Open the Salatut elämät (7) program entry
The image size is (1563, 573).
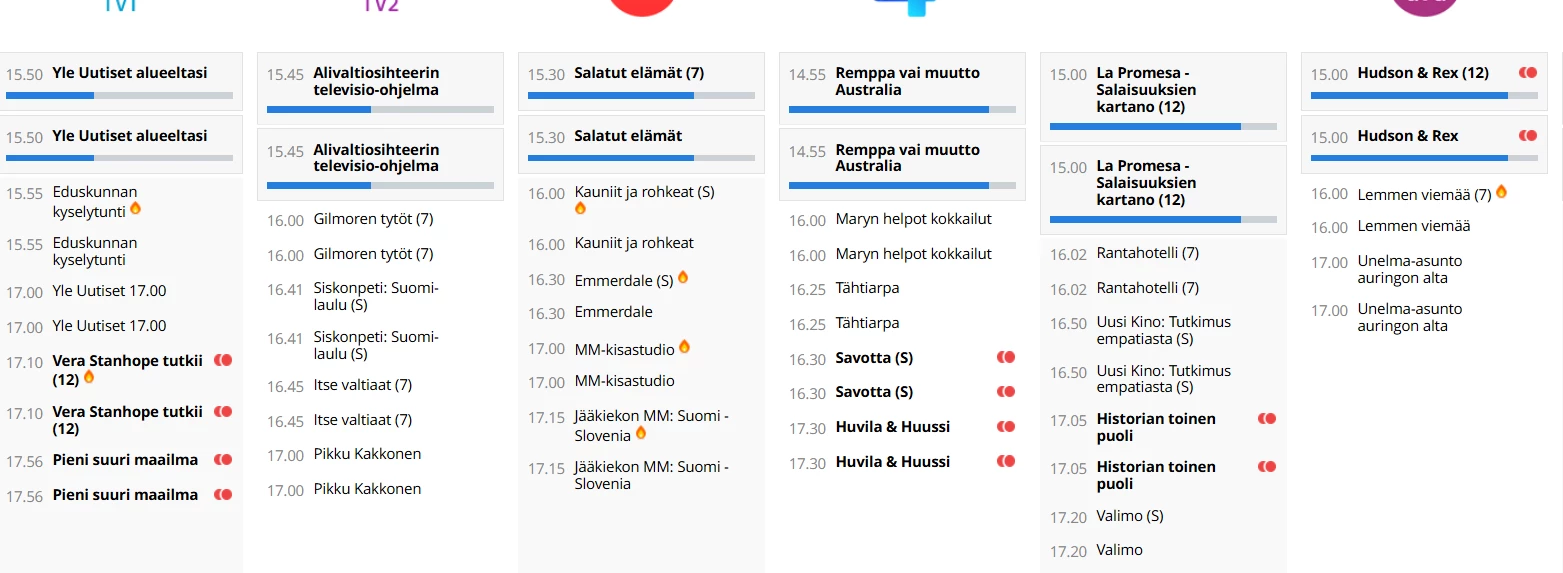coord(641,81)
